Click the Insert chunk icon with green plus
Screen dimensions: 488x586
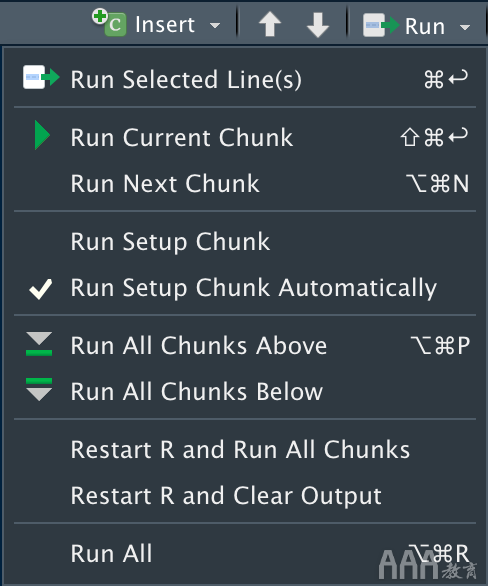(x=109, y=23)
